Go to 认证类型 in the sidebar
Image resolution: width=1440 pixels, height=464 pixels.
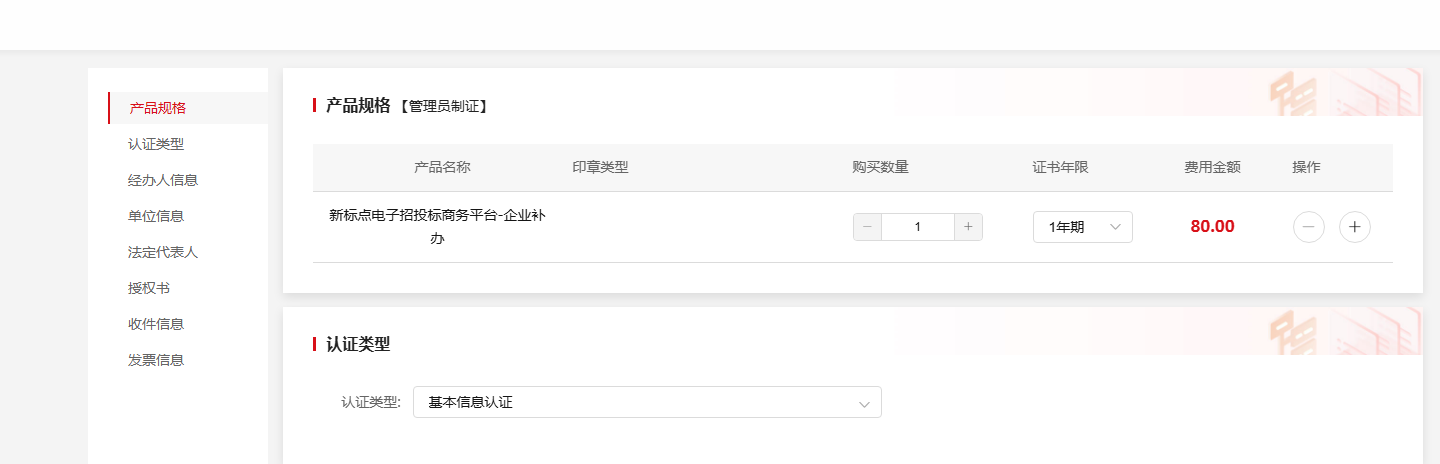point(156,144)
